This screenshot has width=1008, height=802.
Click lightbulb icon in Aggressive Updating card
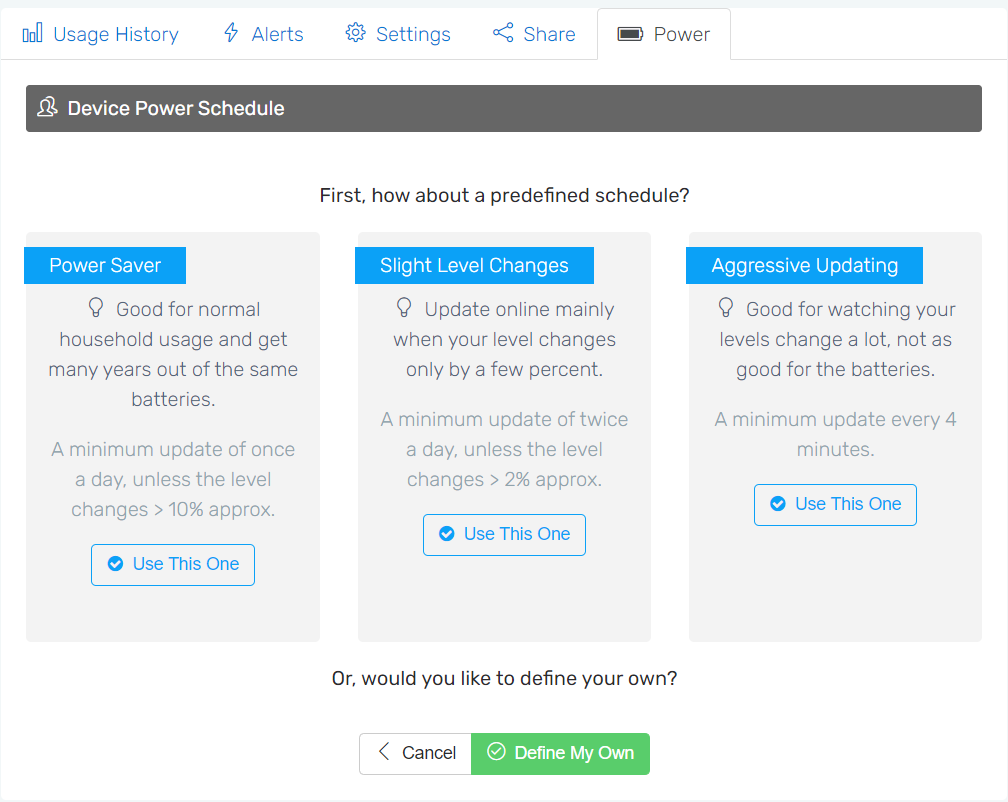(726, 307)
